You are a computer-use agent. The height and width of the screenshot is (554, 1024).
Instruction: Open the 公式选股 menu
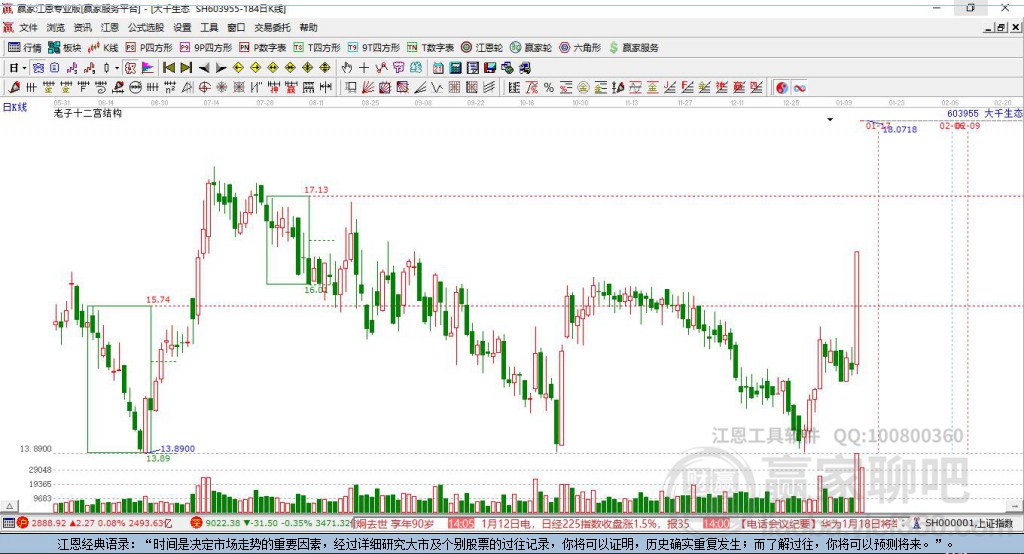(146, 27)
